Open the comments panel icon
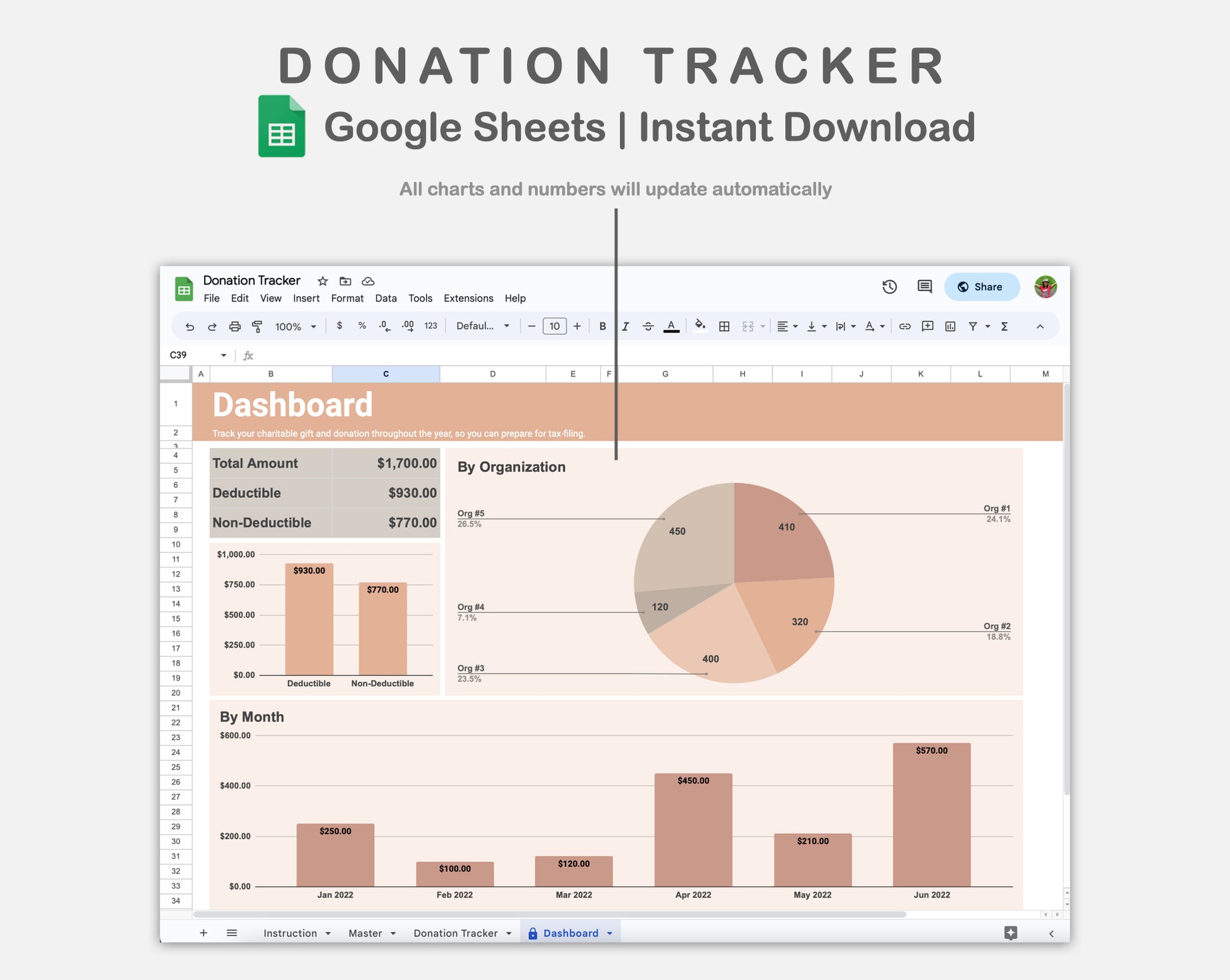1230x980 pixels. tap(924, 287)
